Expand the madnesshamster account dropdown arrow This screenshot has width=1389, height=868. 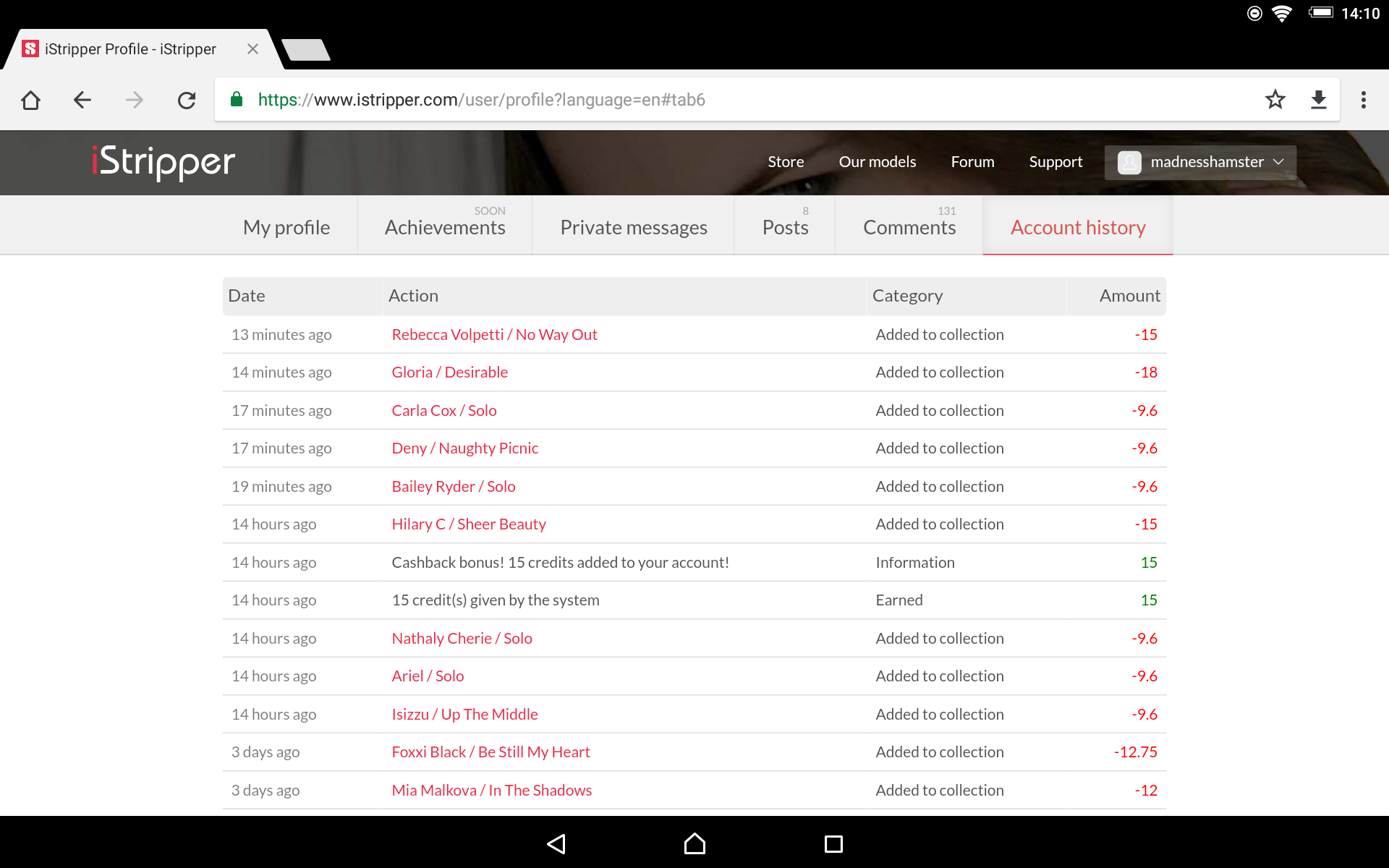coord(1278,162)
